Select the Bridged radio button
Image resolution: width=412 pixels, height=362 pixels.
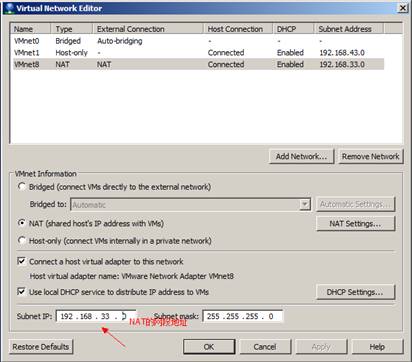22,187
